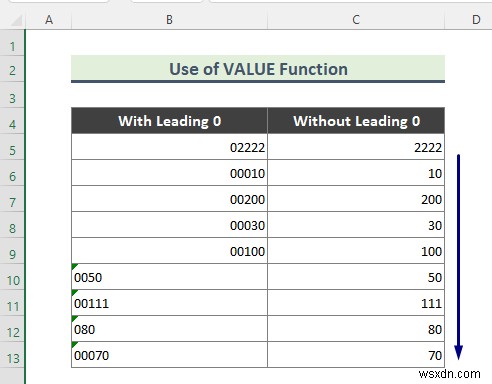
Task: Select cell containing 0050
Action: pyautogui.click(x=169, y=277)
